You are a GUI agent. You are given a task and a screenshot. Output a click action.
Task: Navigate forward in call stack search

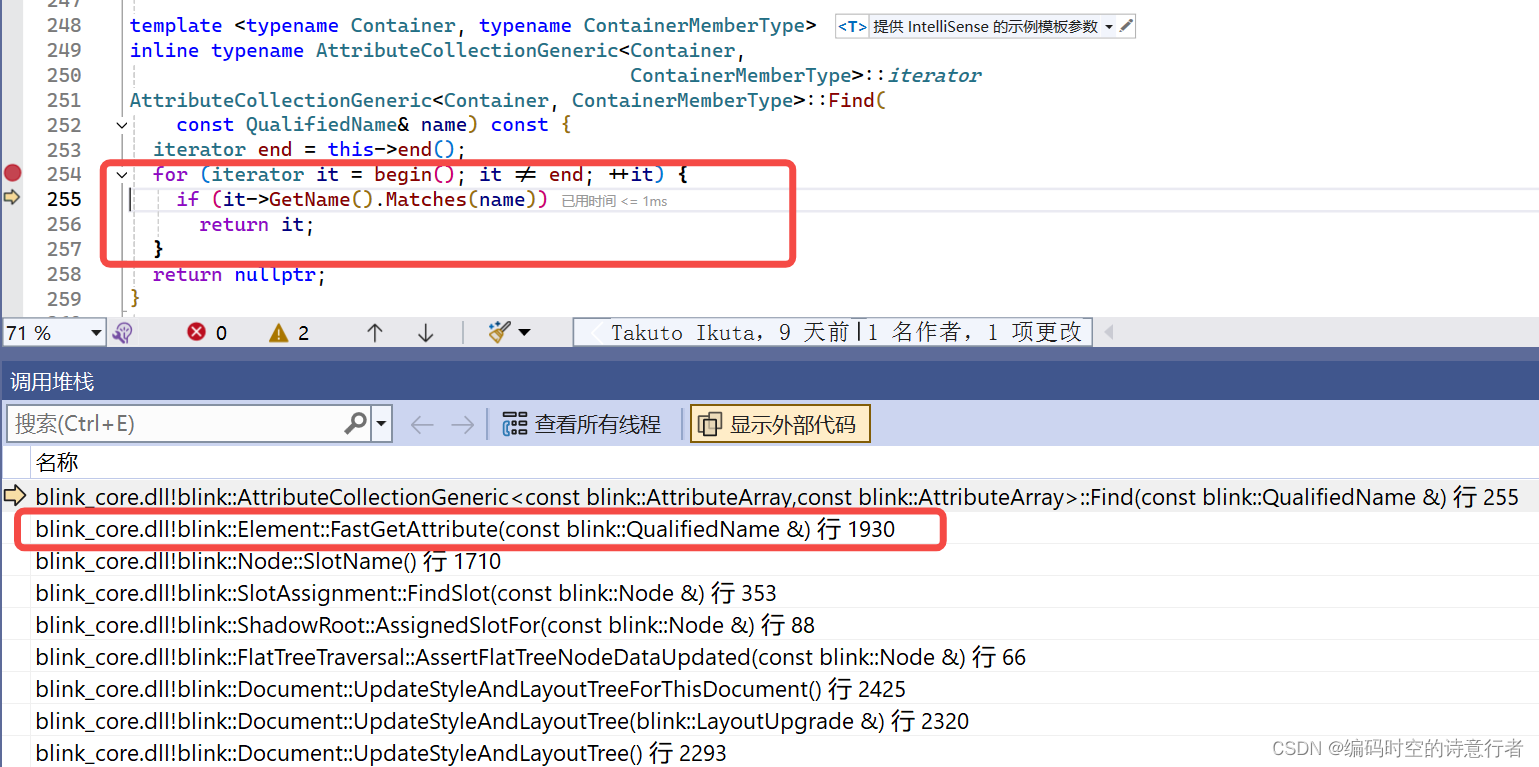[462, 425]
